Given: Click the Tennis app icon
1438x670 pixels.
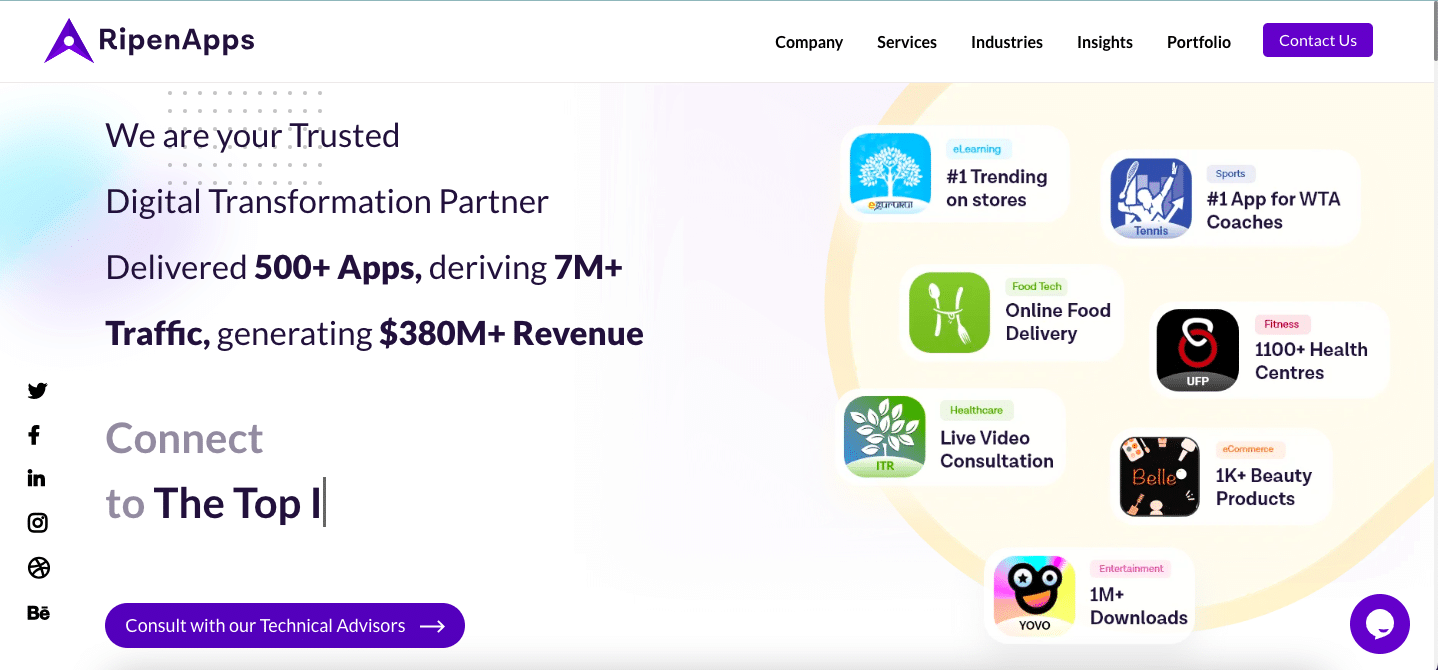Looking at the screenshot, I should [1151, 198].
